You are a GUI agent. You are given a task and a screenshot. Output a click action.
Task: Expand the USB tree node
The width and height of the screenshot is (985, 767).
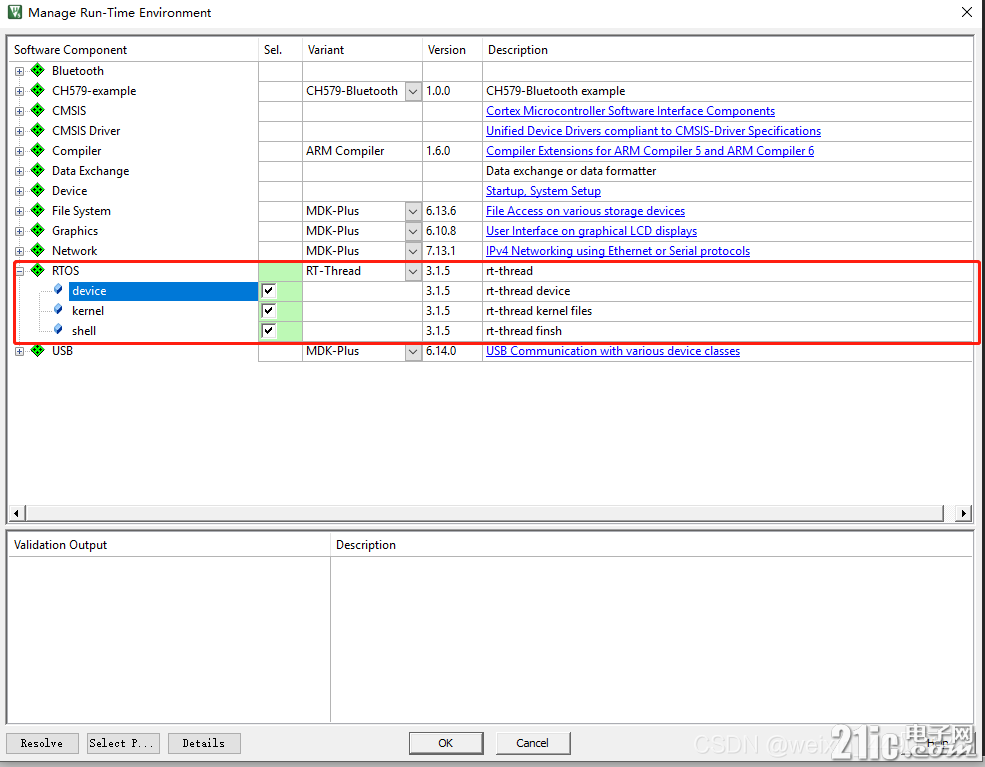pos(19,352)
